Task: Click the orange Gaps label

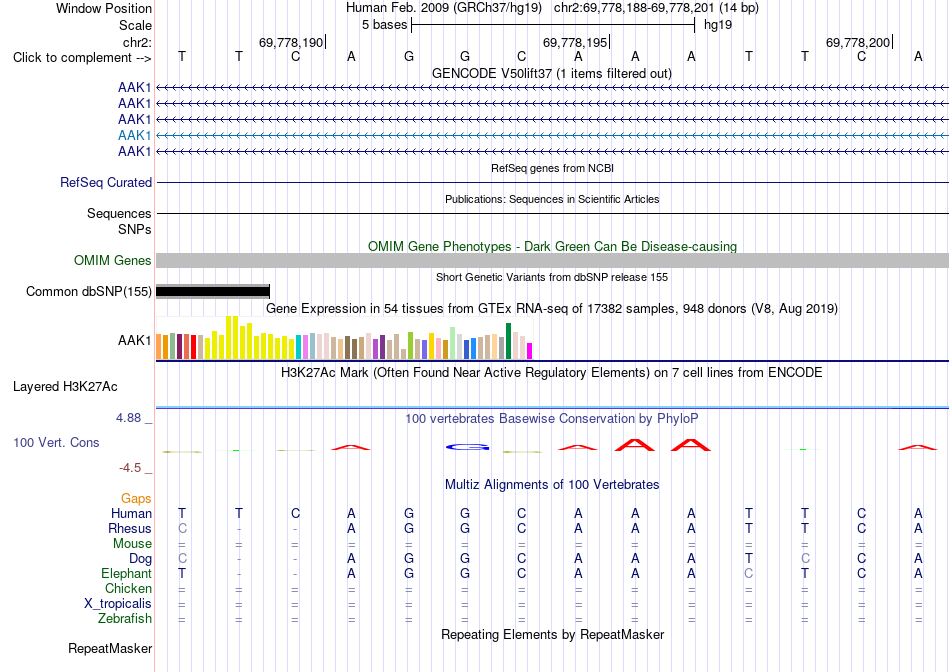Action: coord(136,498)
